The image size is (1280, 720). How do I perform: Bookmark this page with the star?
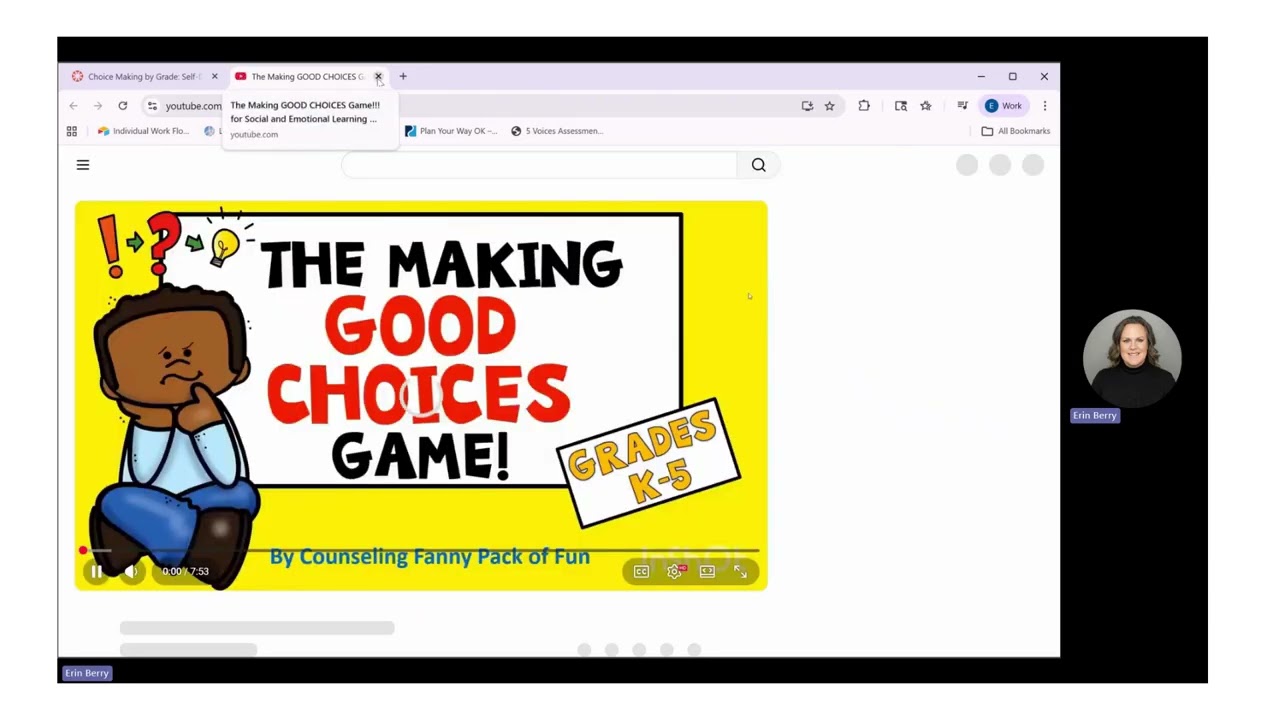(x=829, y=106)
